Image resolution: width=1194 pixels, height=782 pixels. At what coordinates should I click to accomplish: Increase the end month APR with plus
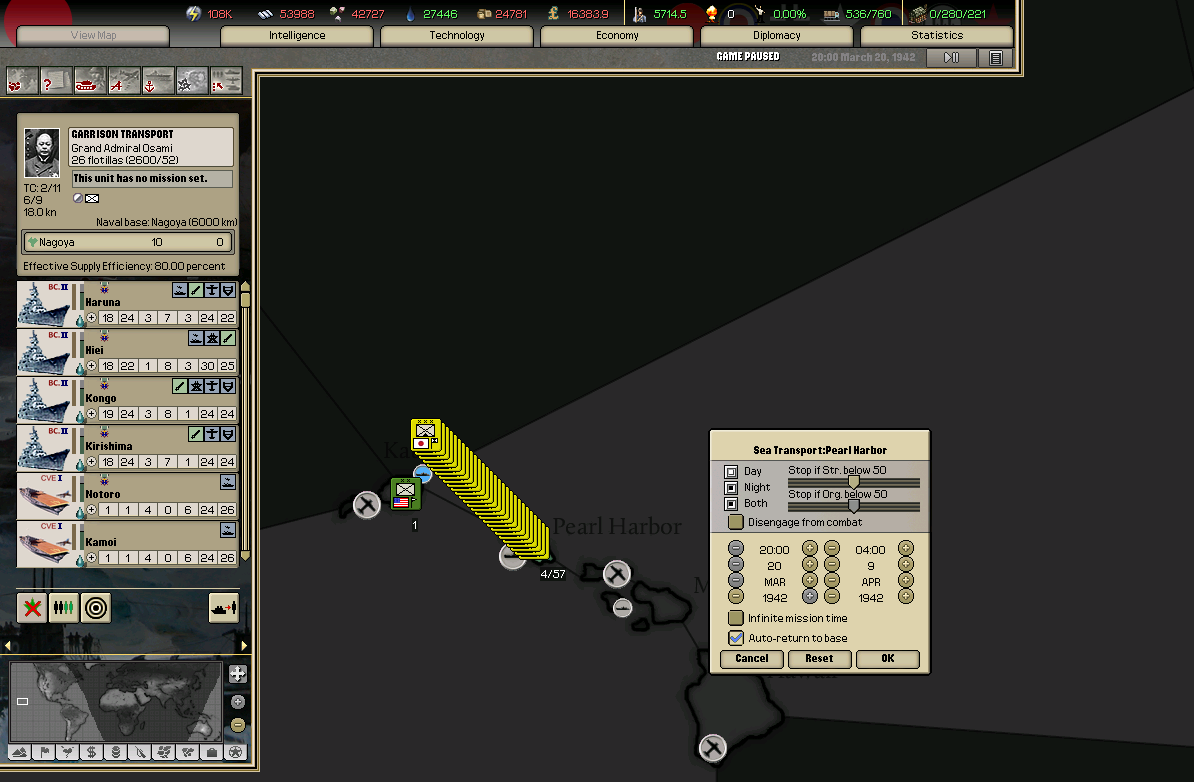tap(906, 580)
